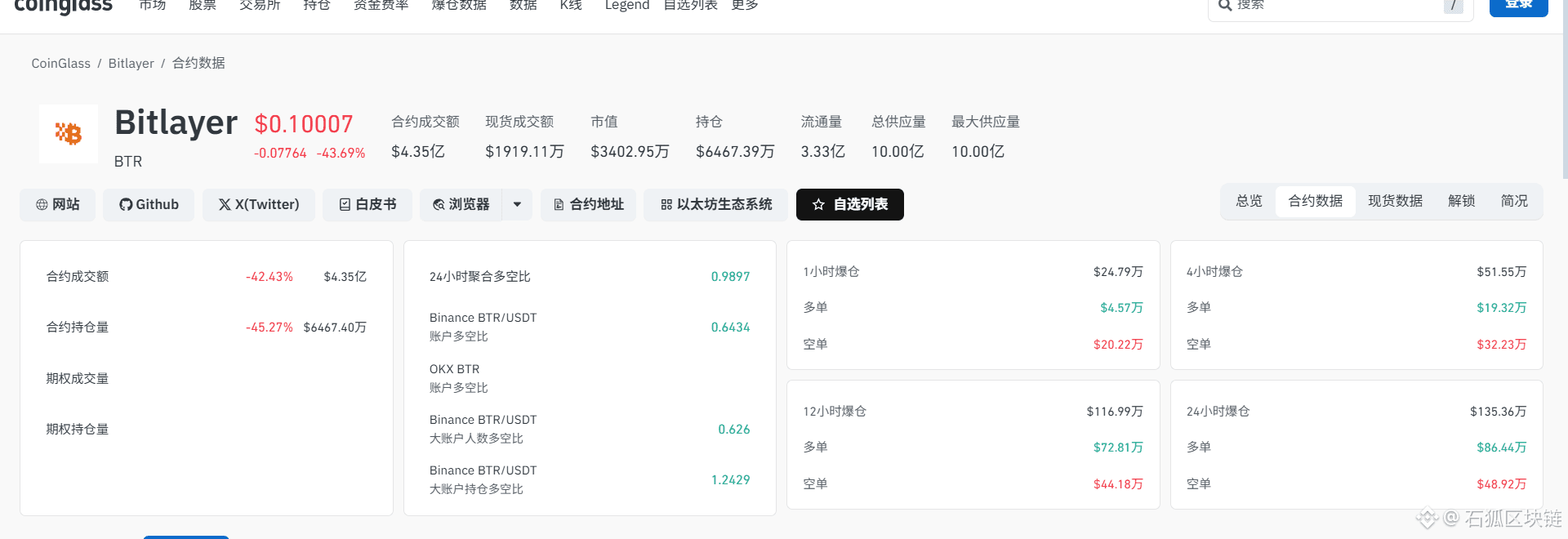Screen dimensions: 1568x539
Task: Switch to the 总览 tab
Action: (x=1249, y=201)
